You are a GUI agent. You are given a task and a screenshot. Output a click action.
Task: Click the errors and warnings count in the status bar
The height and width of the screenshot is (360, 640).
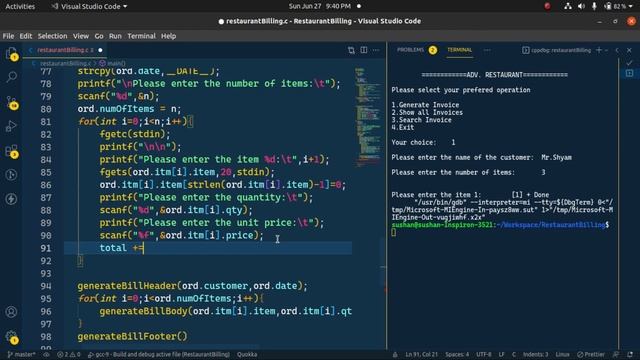(x=69, y=354)
